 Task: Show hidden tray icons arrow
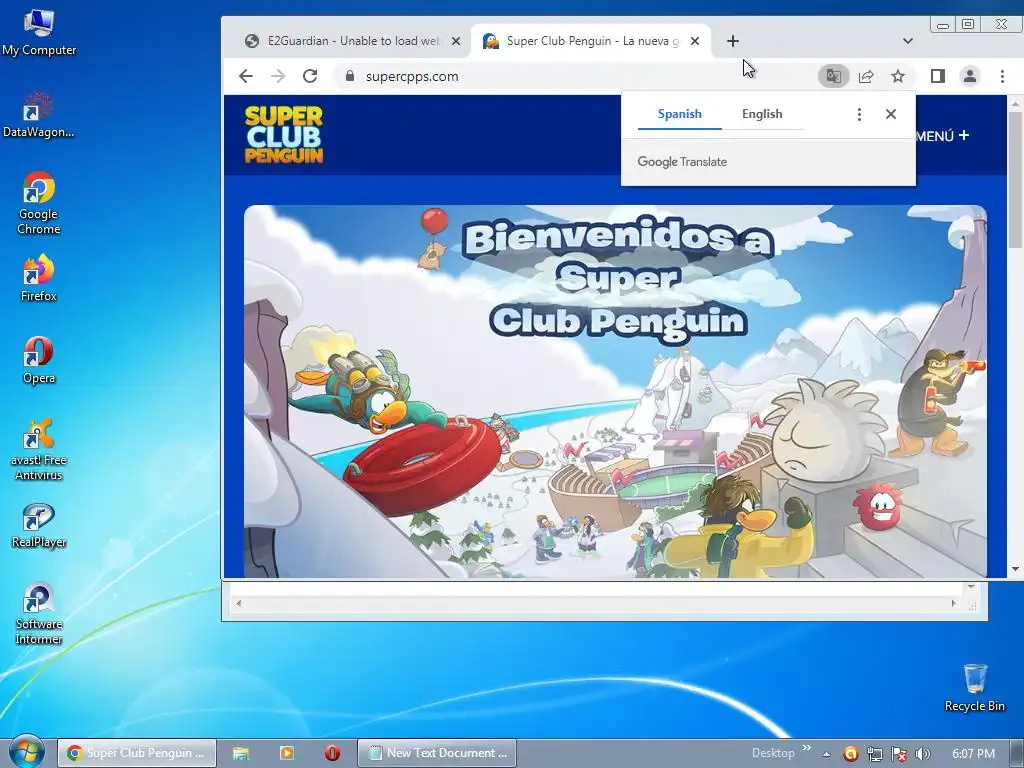(826, 754)
